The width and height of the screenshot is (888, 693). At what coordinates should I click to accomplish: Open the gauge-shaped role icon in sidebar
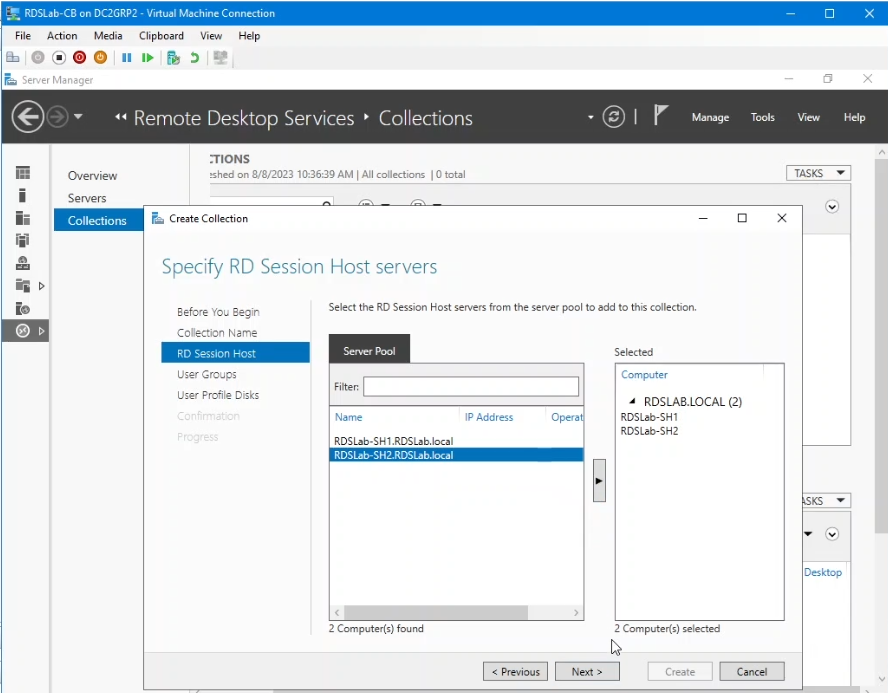pos(23,263)
